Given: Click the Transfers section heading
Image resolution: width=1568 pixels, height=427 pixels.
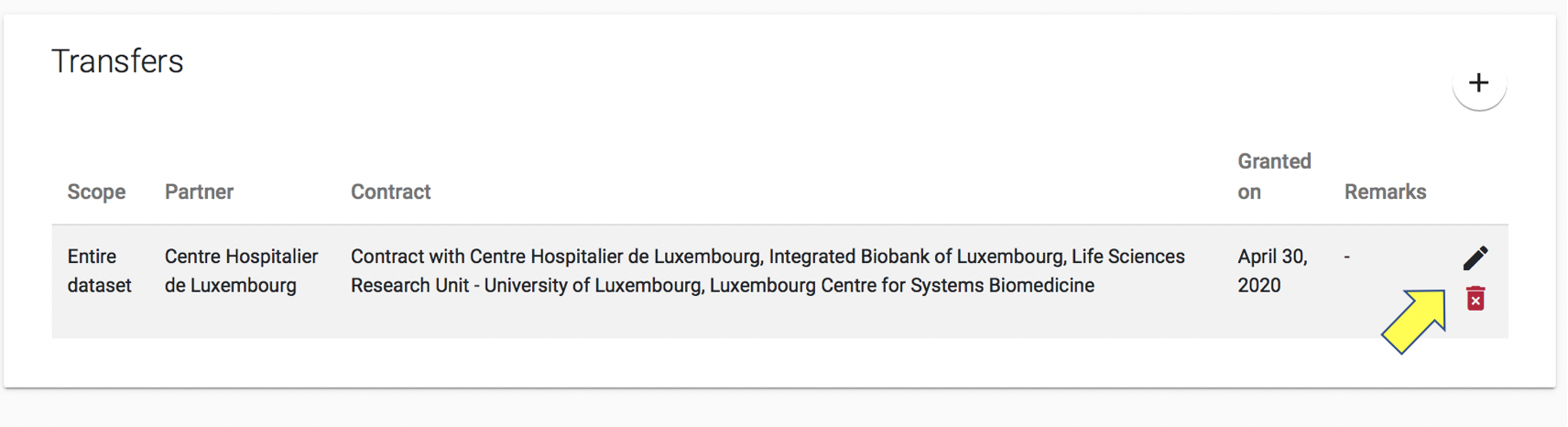Looking at the screenshot, I should click(117, 61).
